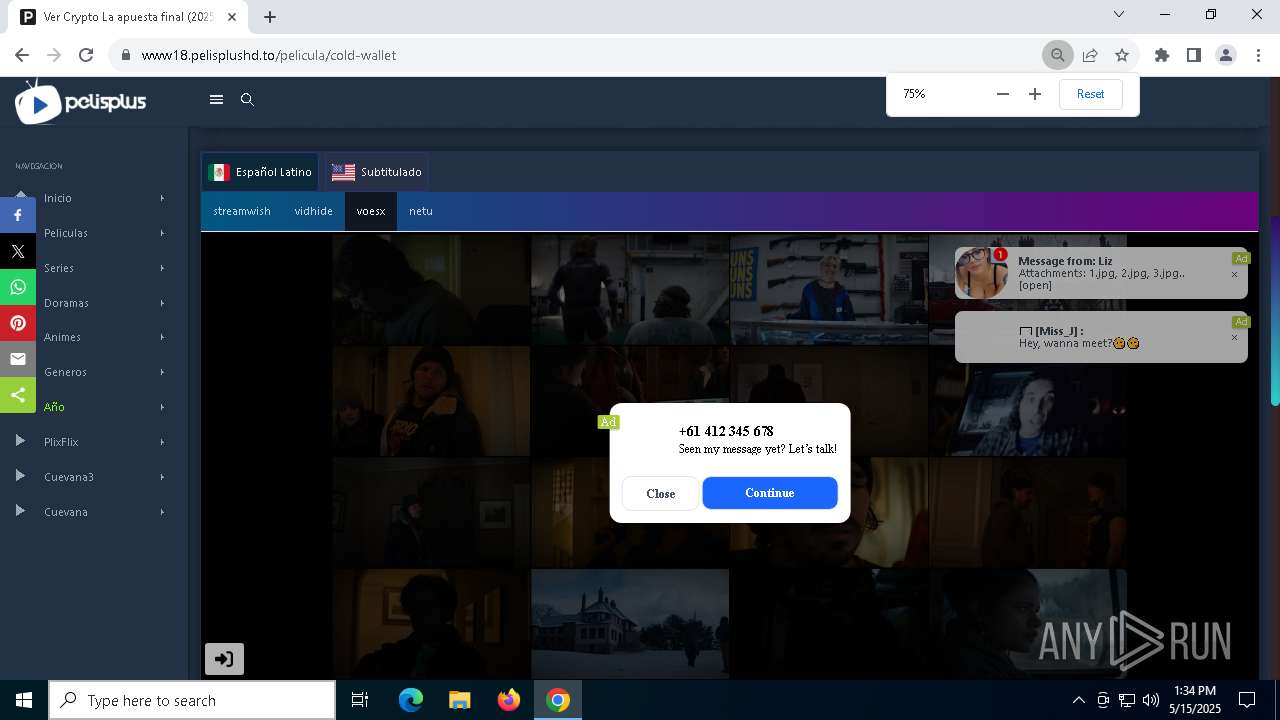
Task: Select Subtitulado language tab
Action: point(377,172)
